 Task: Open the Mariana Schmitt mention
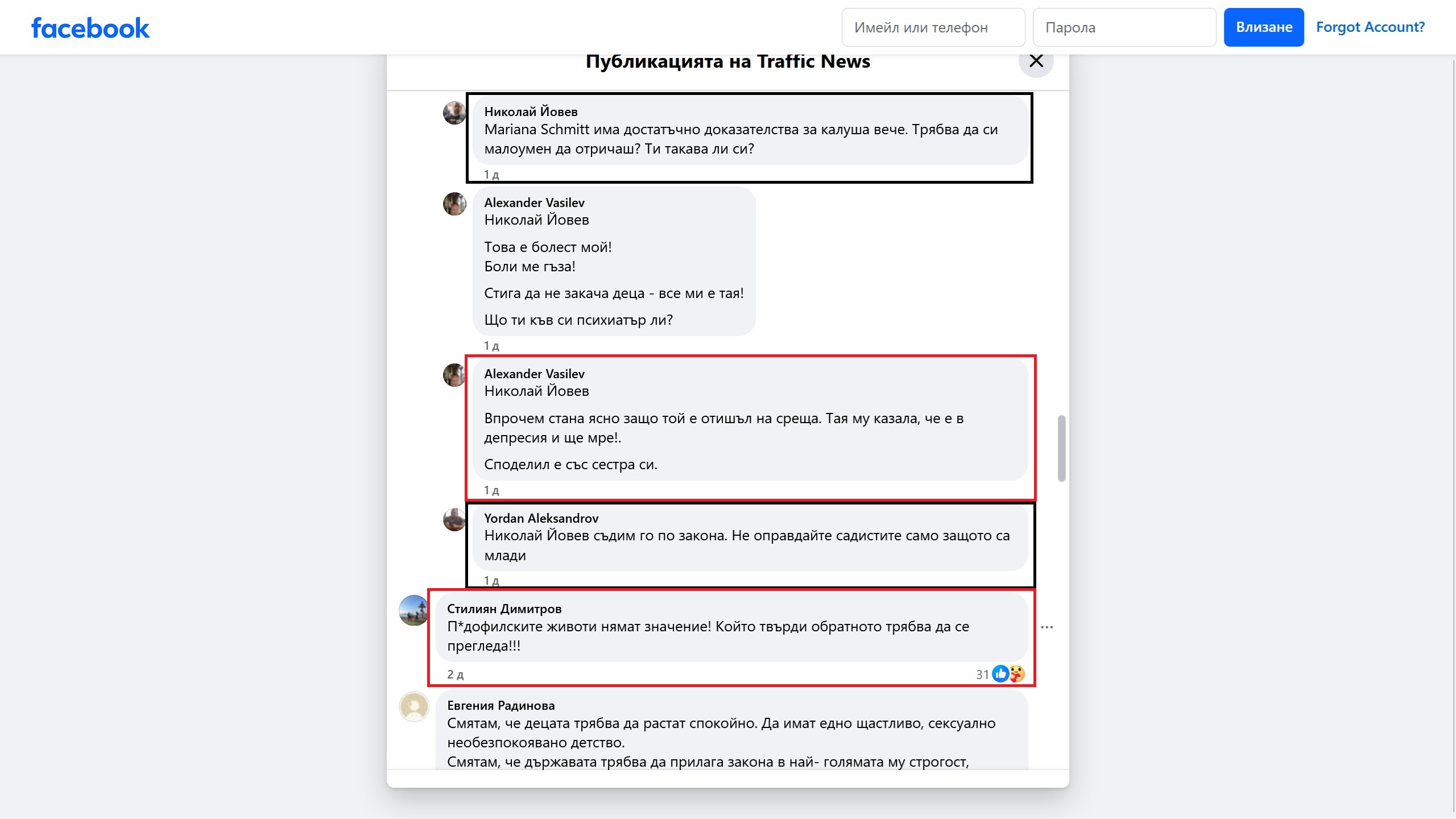point(536,130)
